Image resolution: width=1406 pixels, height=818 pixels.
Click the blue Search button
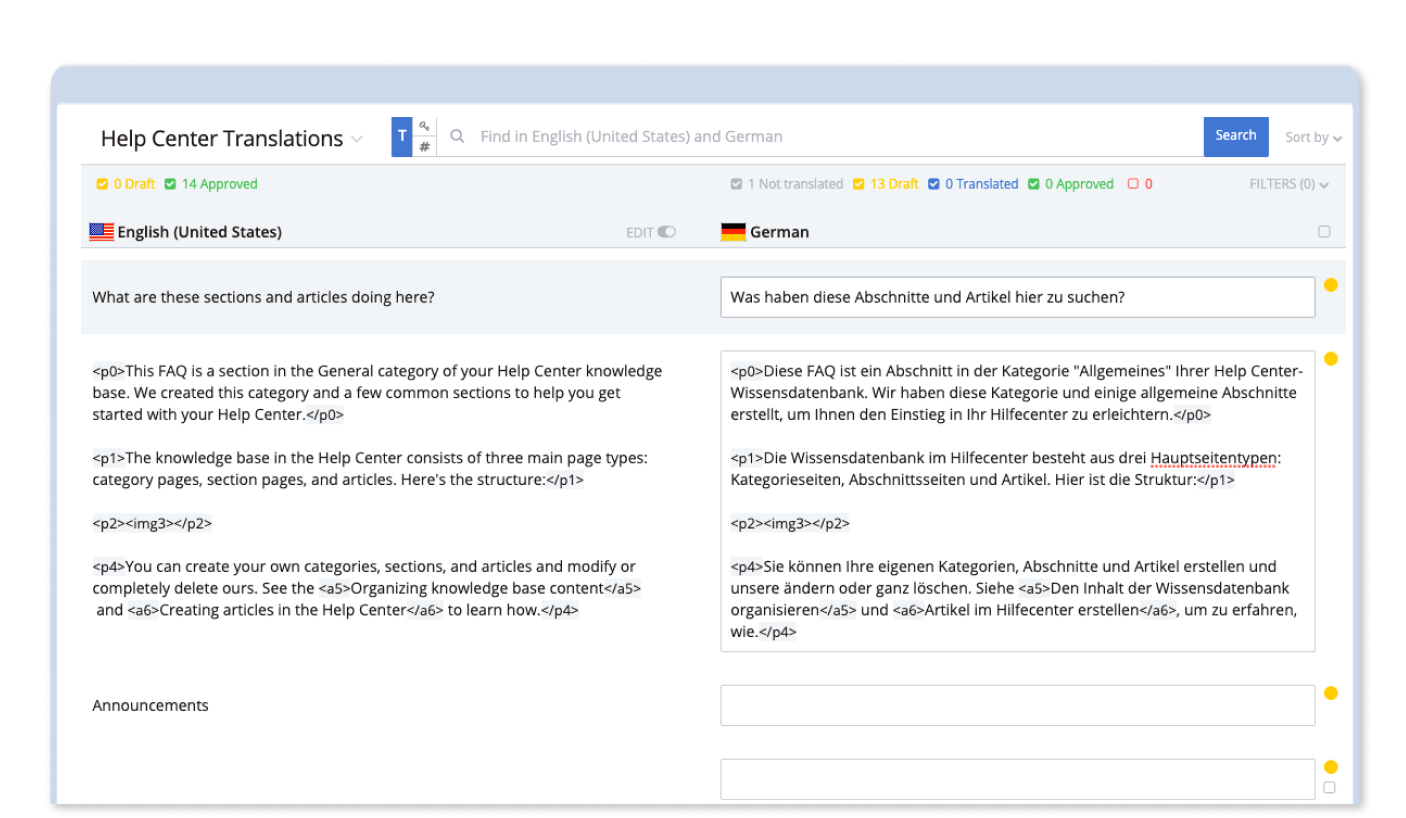pos(1235,136)
